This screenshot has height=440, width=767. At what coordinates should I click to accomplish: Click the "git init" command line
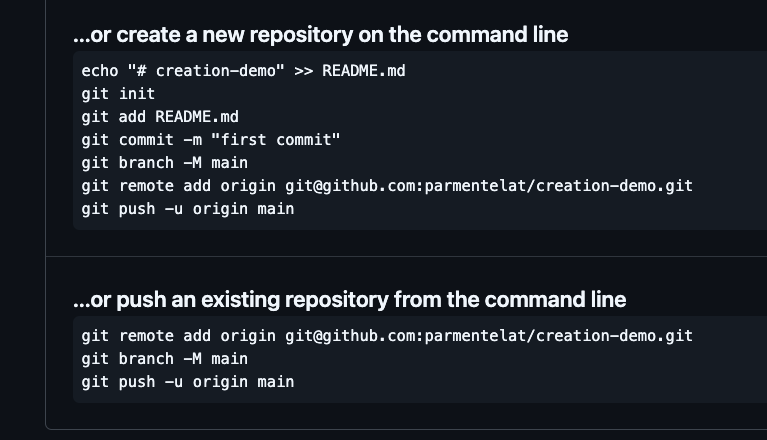(118, 94)
